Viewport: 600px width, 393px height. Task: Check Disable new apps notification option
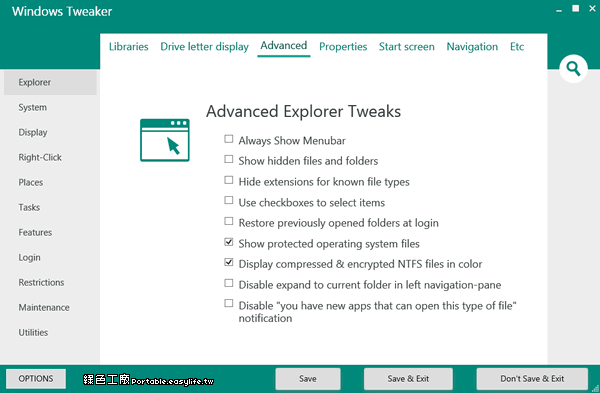[x=228, y=303]
